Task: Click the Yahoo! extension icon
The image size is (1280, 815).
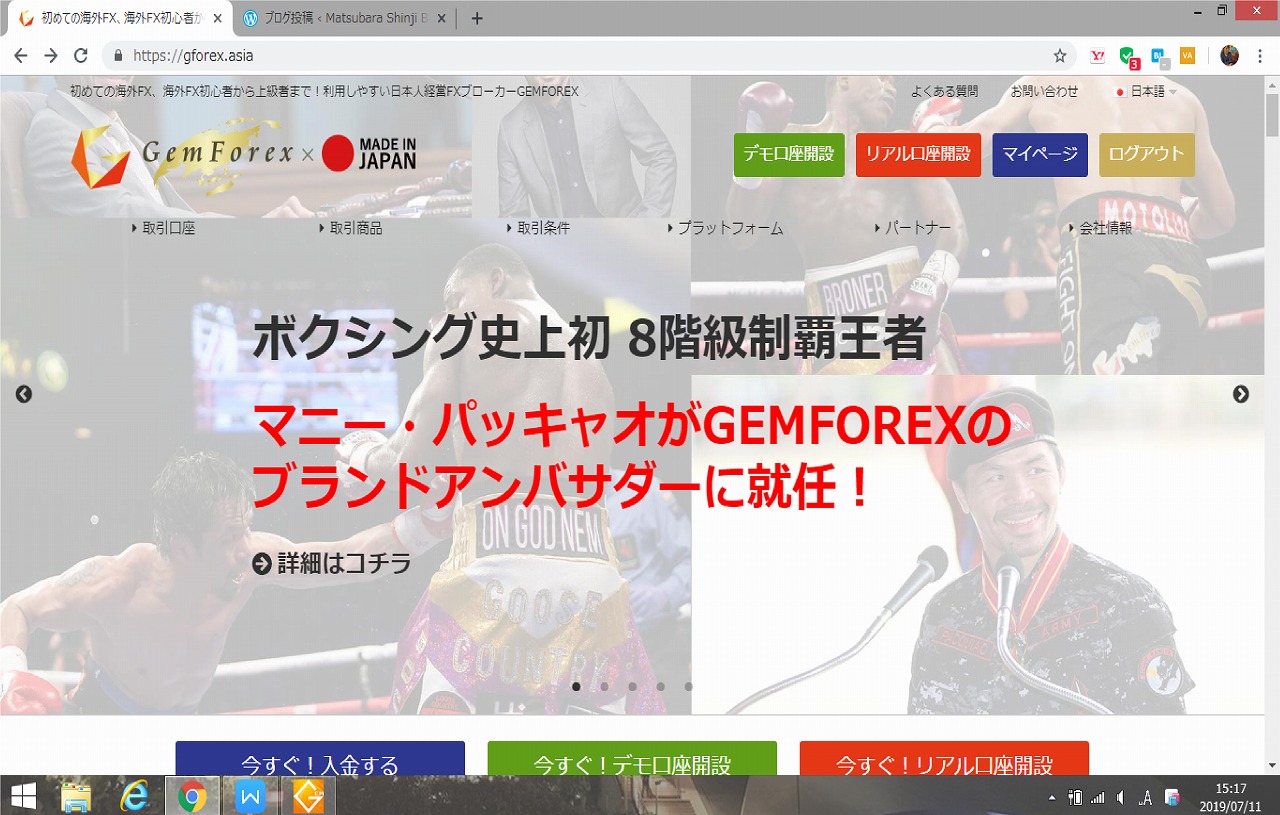Action: pos(1097,56)
